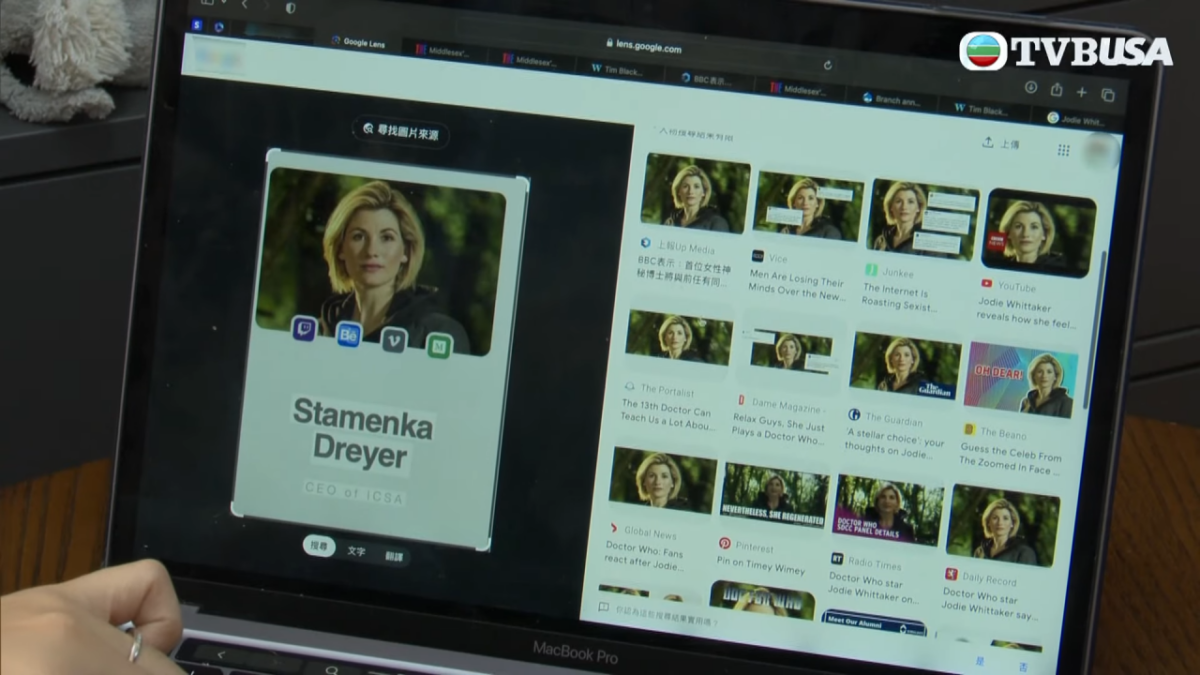This screenshot has height=675, width=1200.
Task: Switch to the Google Lens tab
Action: [362, 43]
